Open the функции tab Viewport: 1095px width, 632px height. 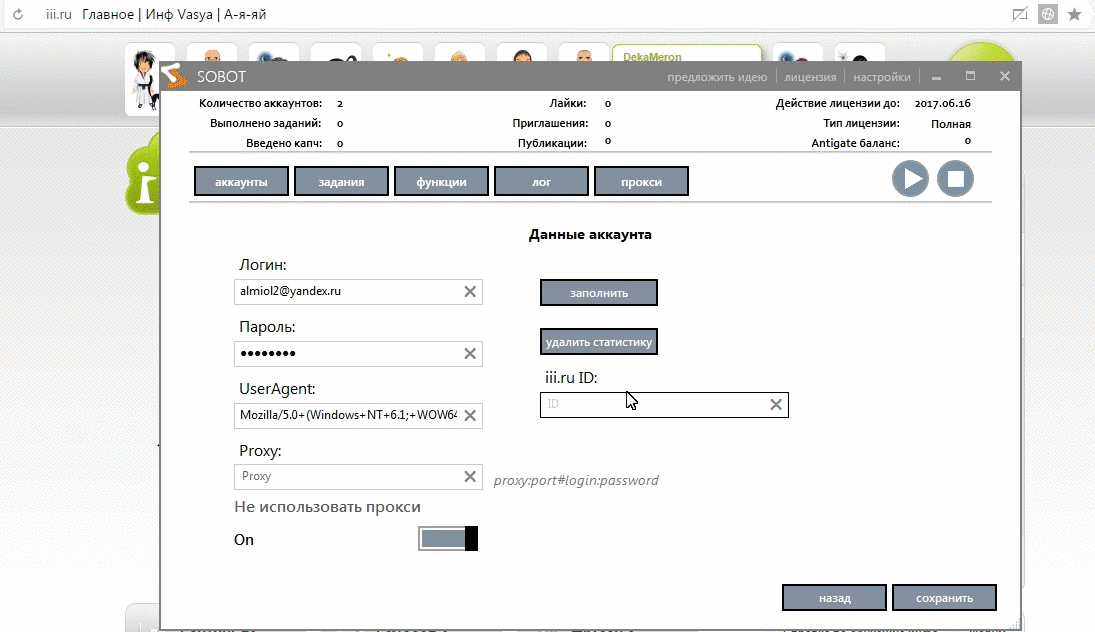point(441,182)
